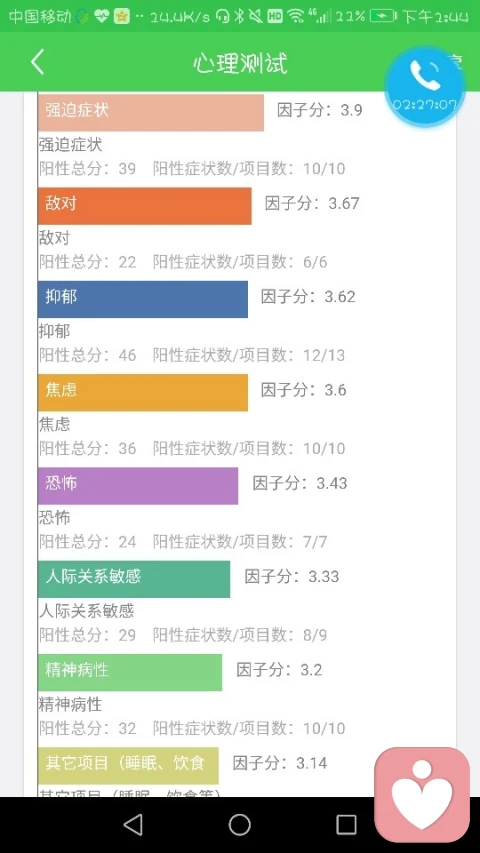The height and width of the screenshot is (853, 480).
Task: Tap the 心理测试 page title
Action: pos(240,63)
